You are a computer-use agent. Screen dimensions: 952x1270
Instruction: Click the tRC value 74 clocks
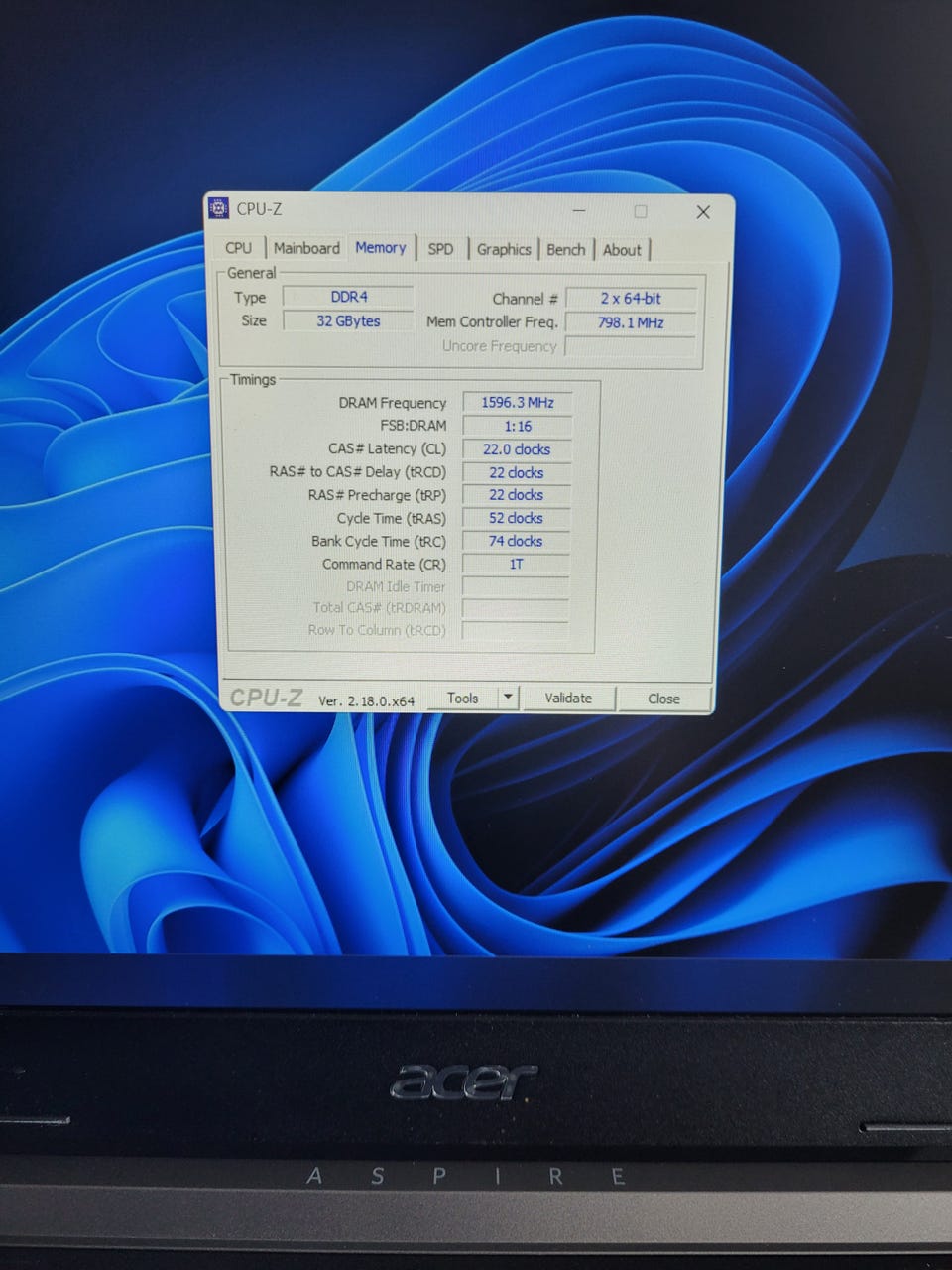coord(516,541)
